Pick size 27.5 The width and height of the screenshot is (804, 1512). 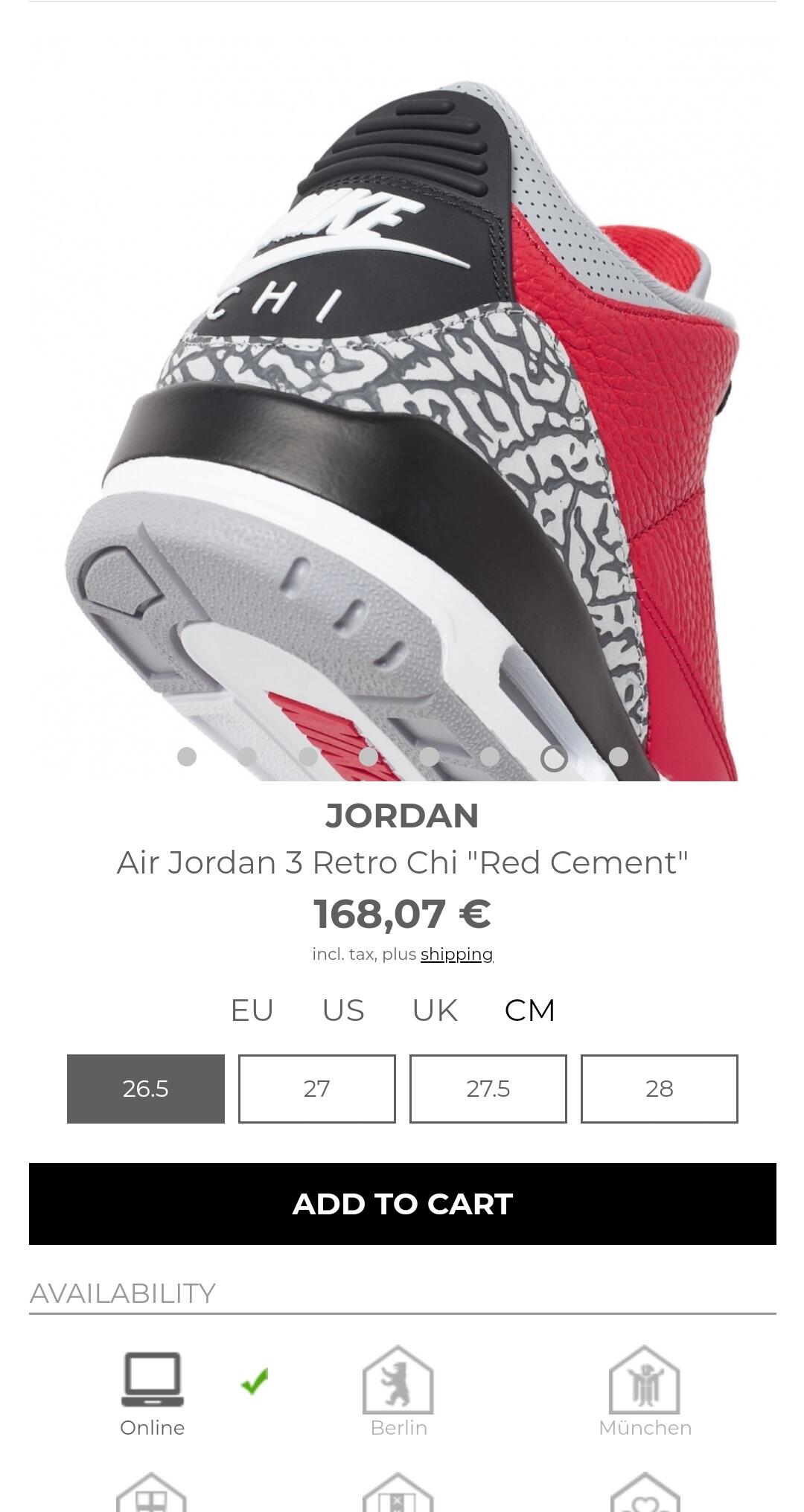488,1089
